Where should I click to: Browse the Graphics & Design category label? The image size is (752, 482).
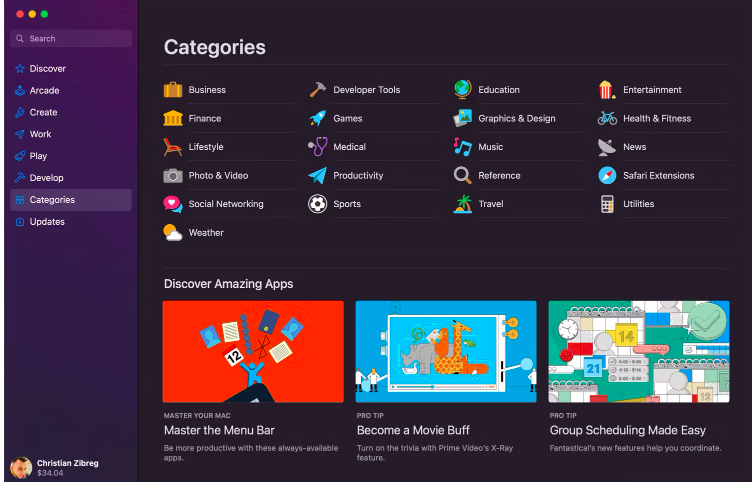517,118
